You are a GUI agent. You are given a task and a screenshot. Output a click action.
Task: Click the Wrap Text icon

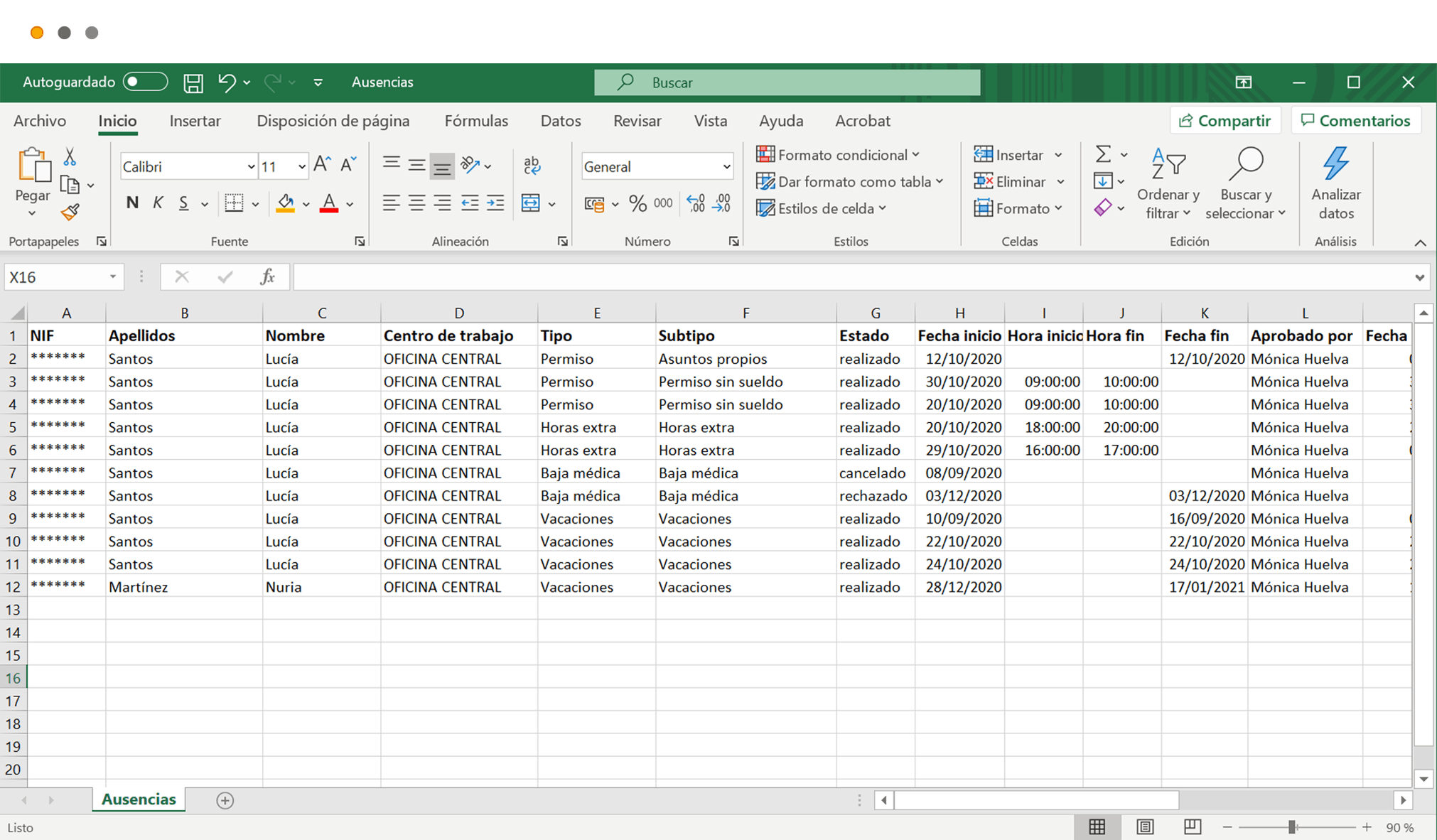(532, 166)
